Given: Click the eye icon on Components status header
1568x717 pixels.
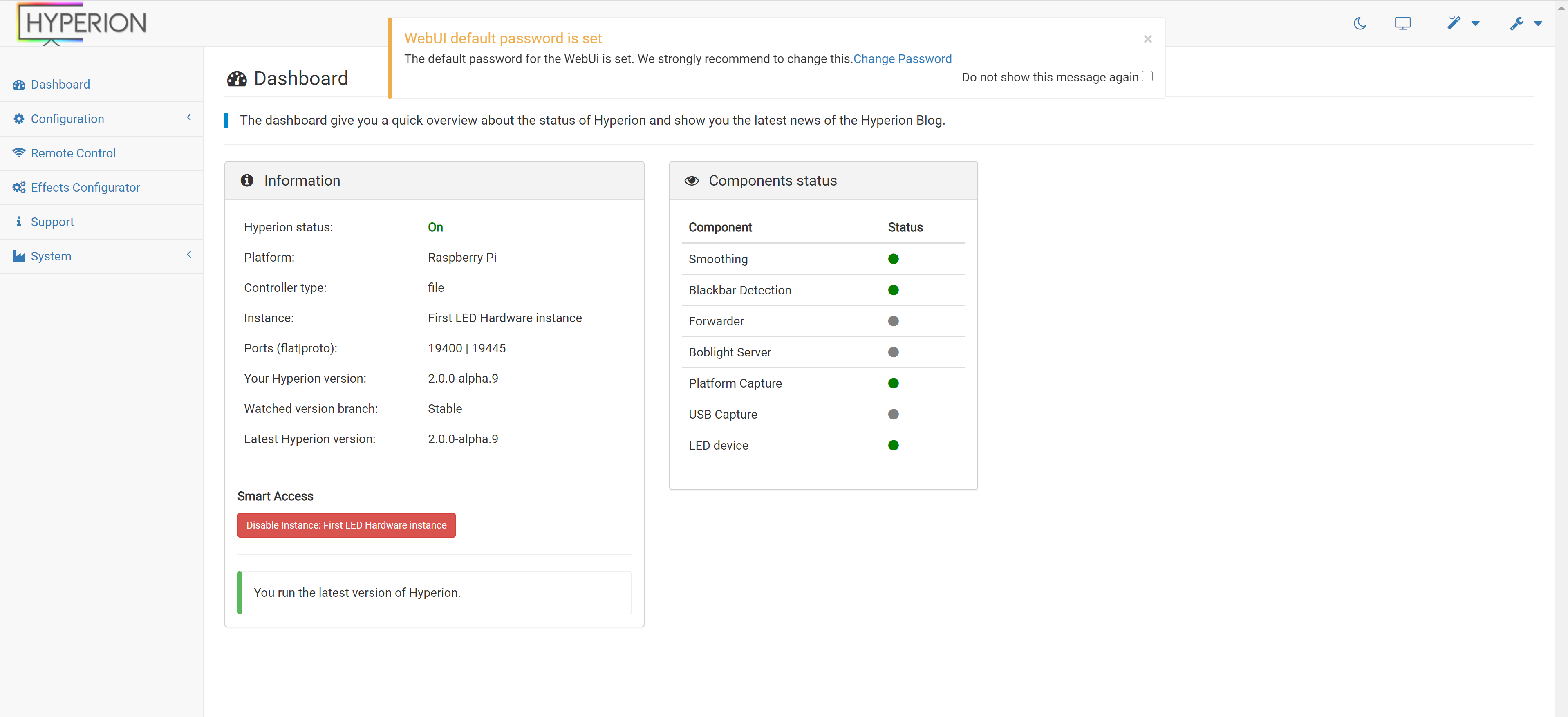Looking at the screenshot, I should click(x=692, y=180).
